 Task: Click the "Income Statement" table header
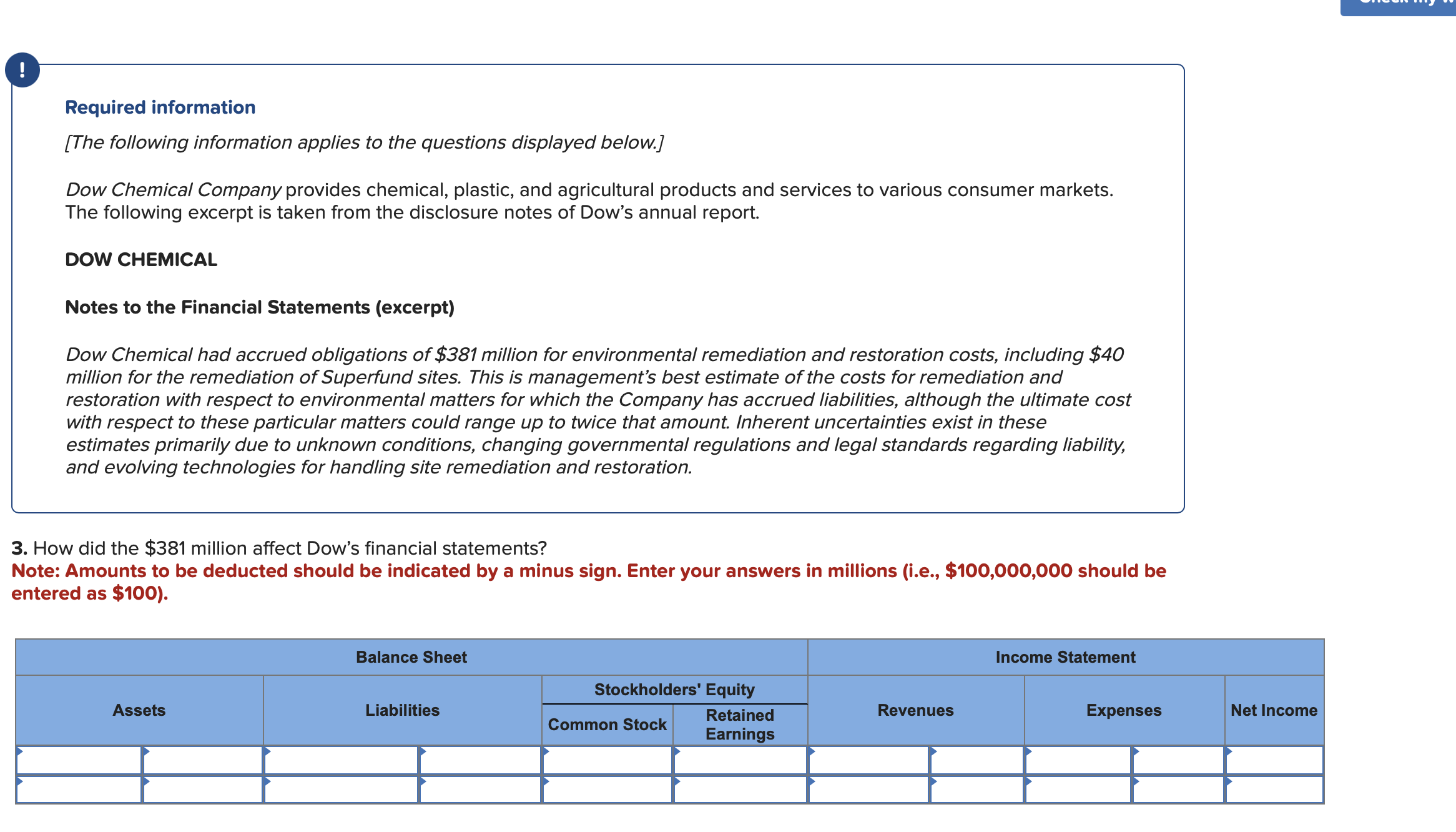1066,657
